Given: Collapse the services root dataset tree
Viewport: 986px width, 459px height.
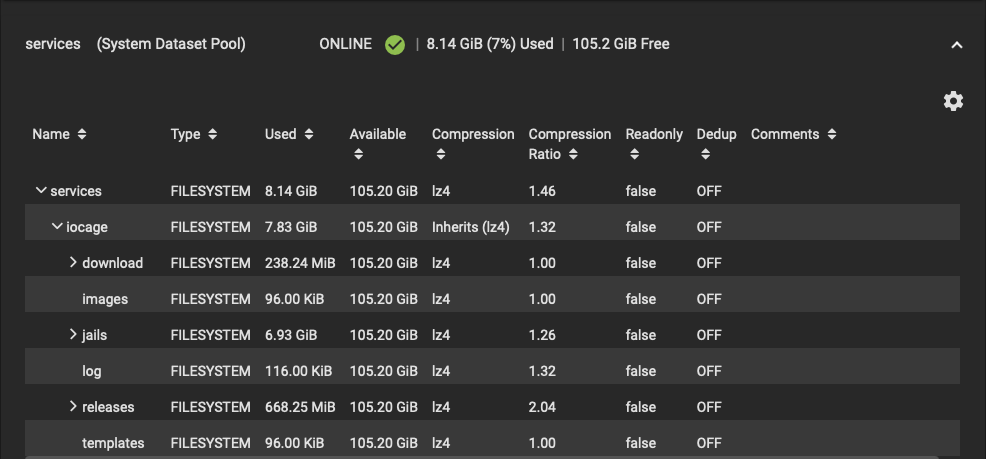Looking at the screenshot, I should point(41,190).
